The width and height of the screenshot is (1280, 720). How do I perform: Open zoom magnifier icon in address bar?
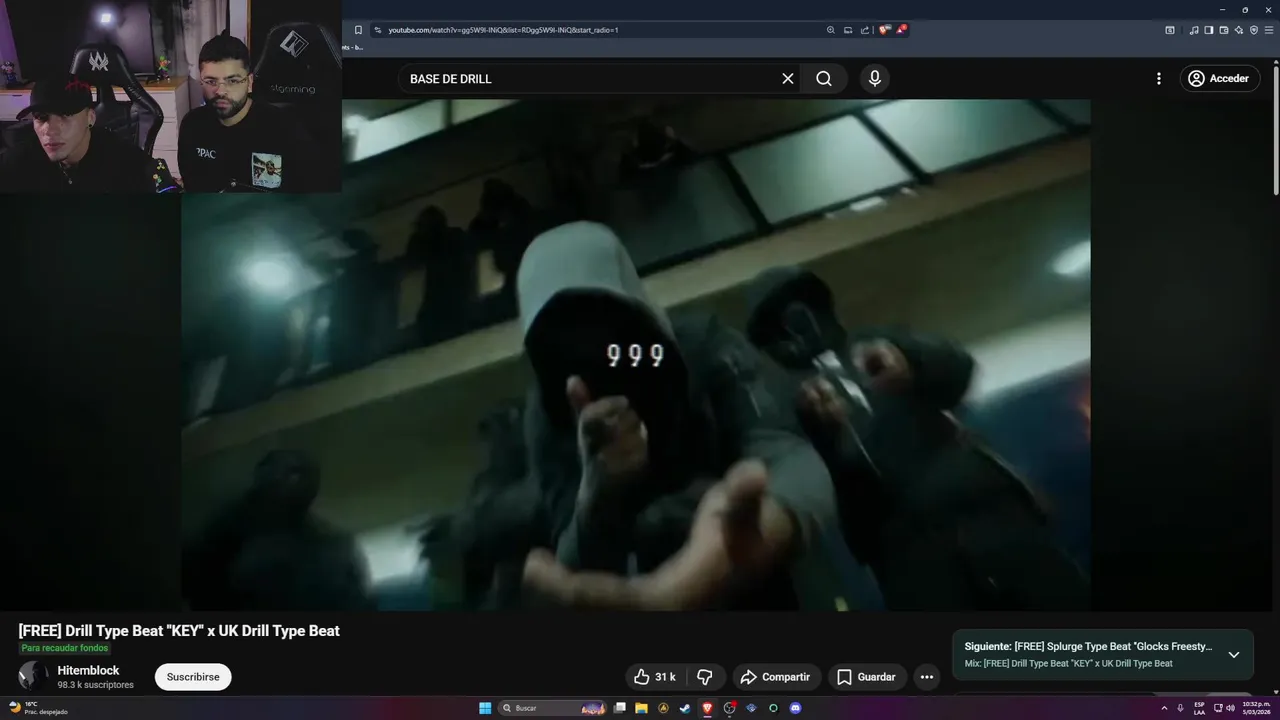[830, 30]
